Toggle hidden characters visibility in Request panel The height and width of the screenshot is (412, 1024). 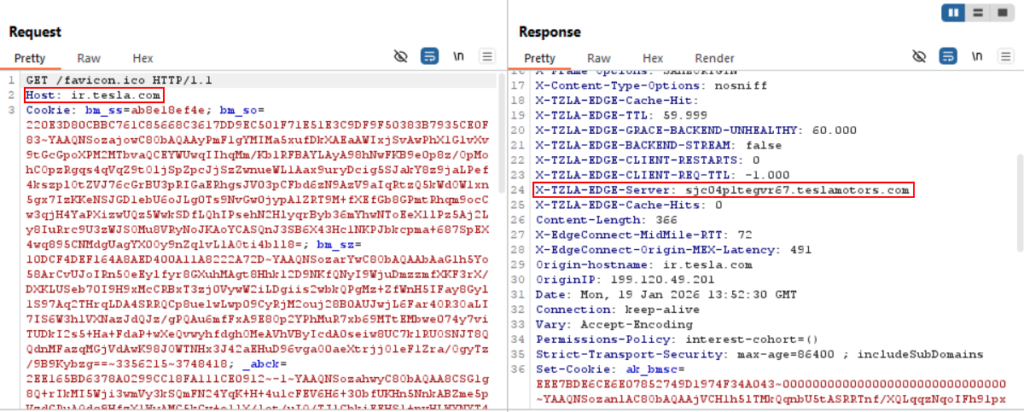click(x=402, y=56)
